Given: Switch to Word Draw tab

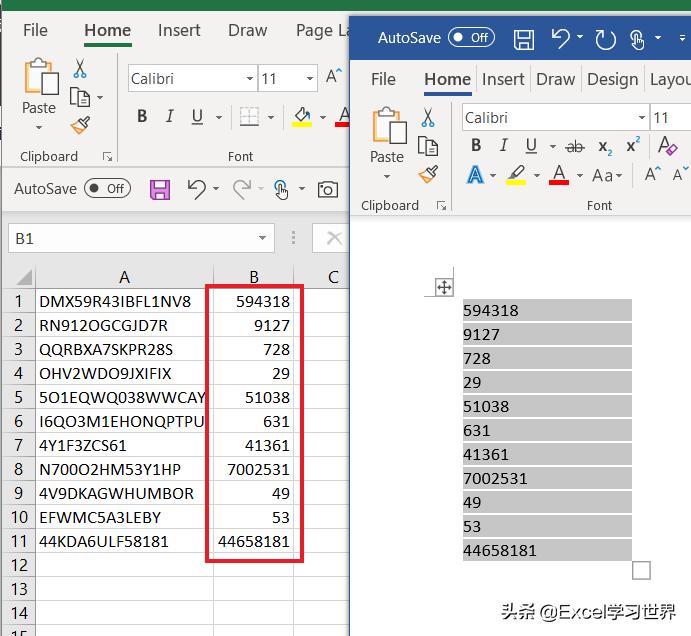Looking at the screenshot, I should click(555, 79).
